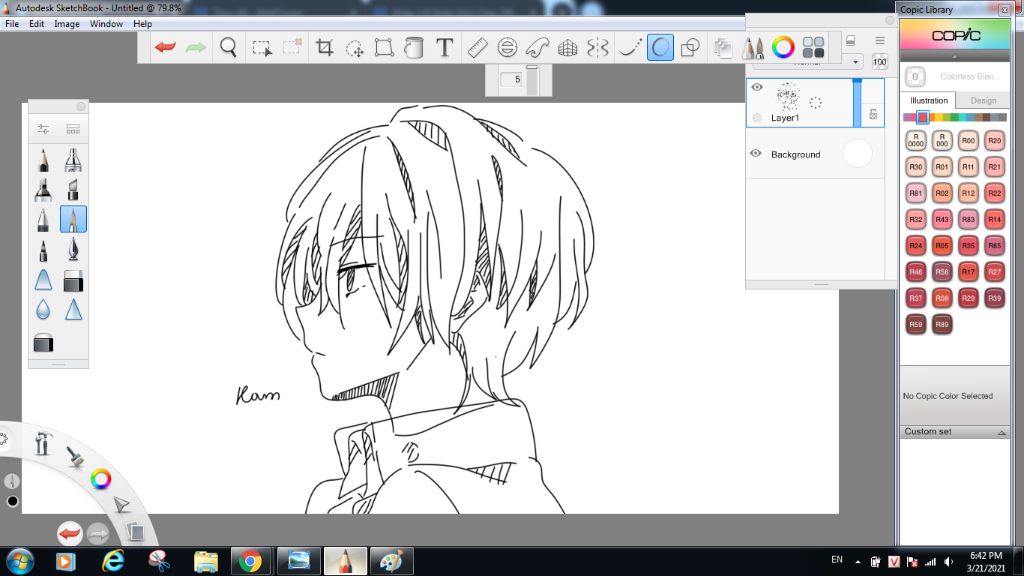
Task: Select the pencil brush in brush palette
Action: (43, 160)
